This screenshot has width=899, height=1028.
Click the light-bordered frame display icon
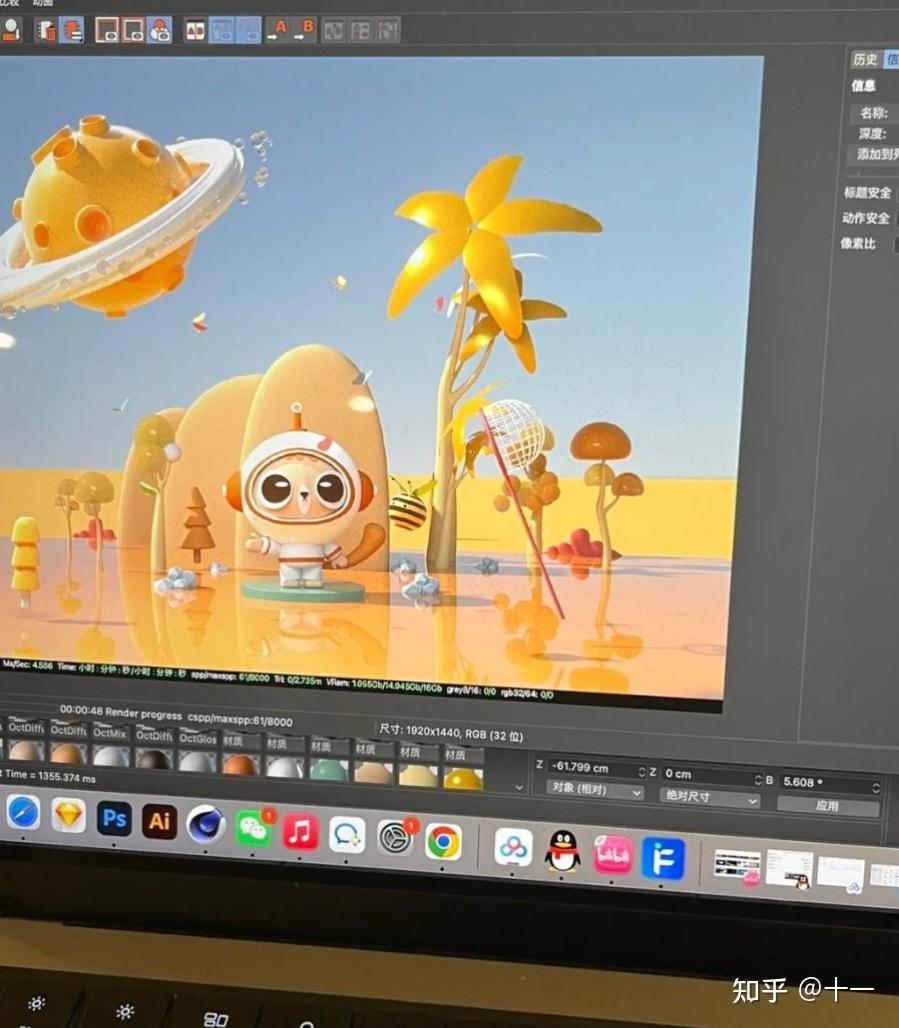(x=107, y=30)
